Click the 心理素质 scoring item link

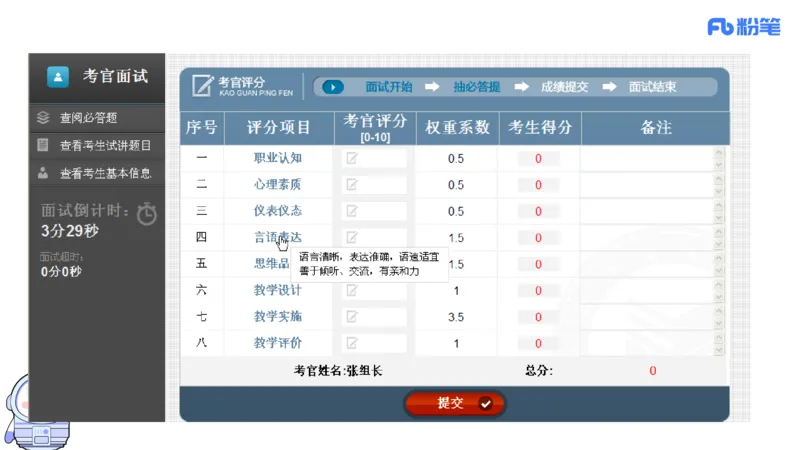[x=278, y=185]
